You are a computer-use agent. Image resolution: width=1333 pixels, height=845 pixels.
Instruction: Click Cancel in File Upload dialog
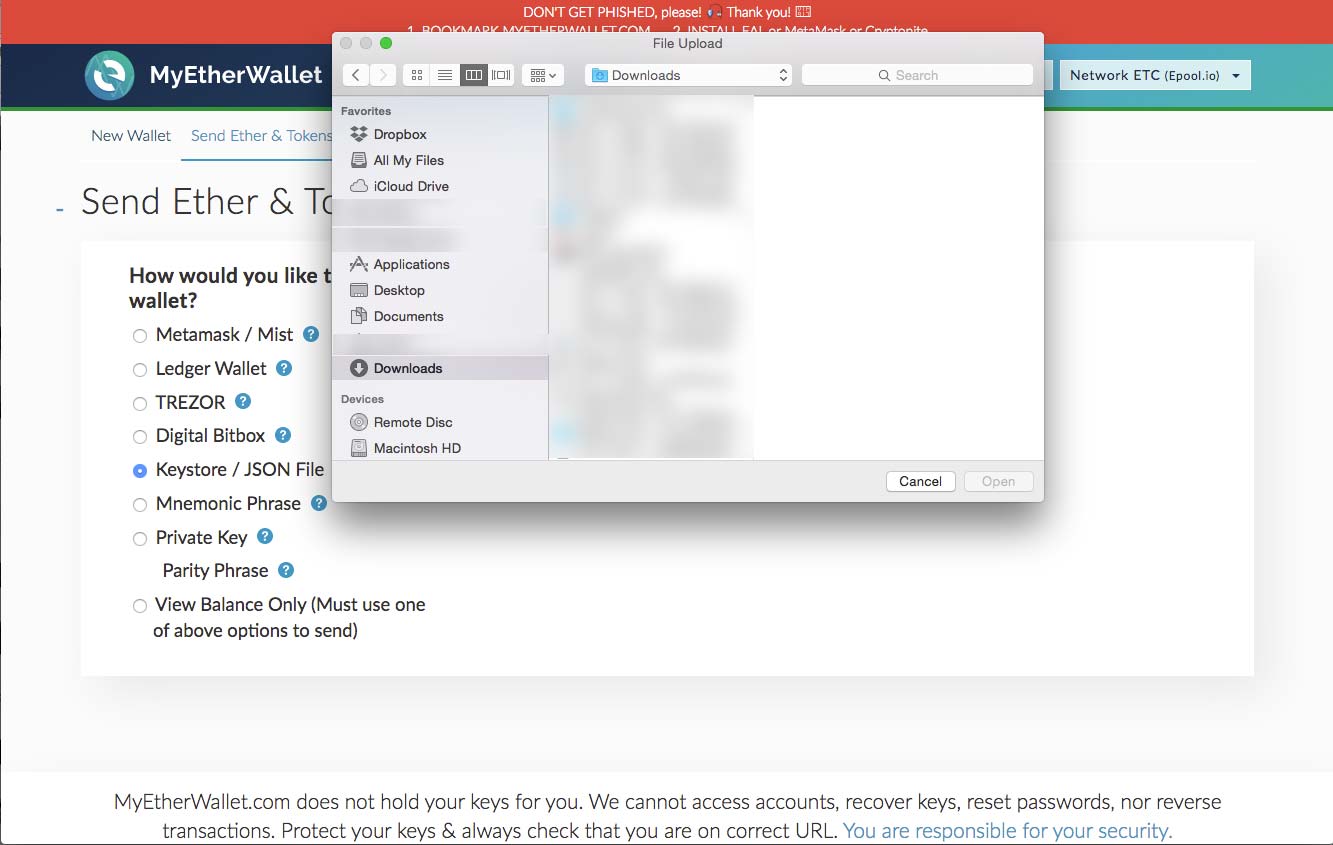click(920, 481)
